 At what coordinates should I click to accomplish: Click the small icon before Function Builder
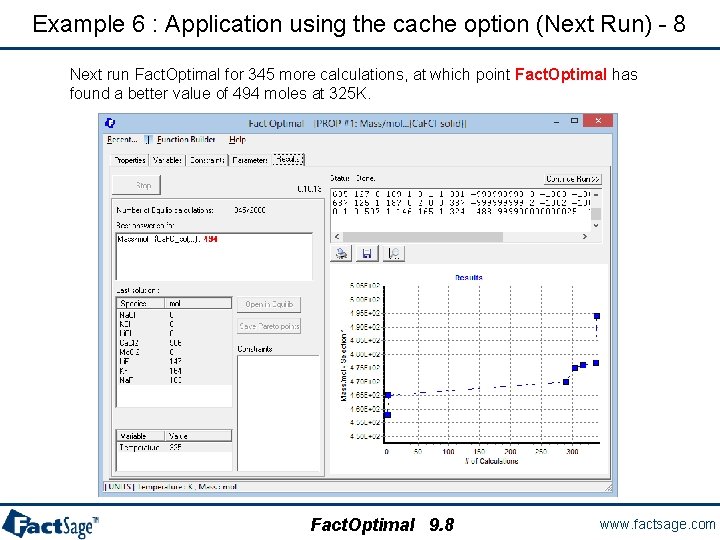click(x=148, y=140)
